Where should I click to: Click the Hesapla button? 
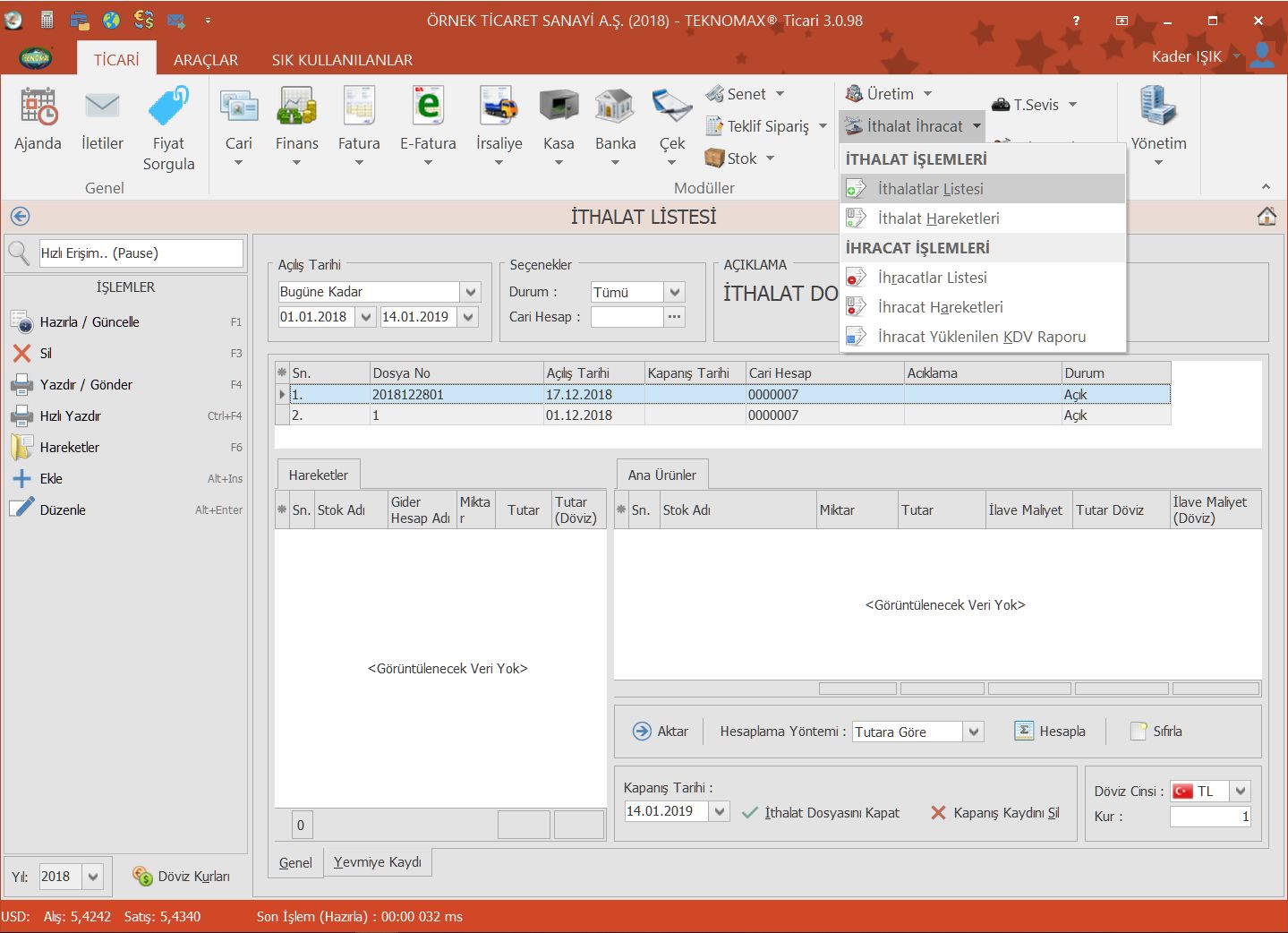click(x=1051, y=732)
